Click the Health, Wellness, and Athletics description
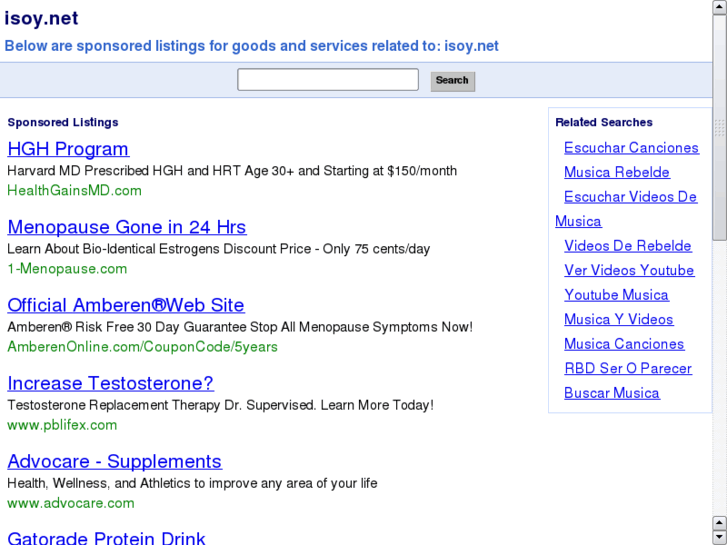 pos(192,483)
